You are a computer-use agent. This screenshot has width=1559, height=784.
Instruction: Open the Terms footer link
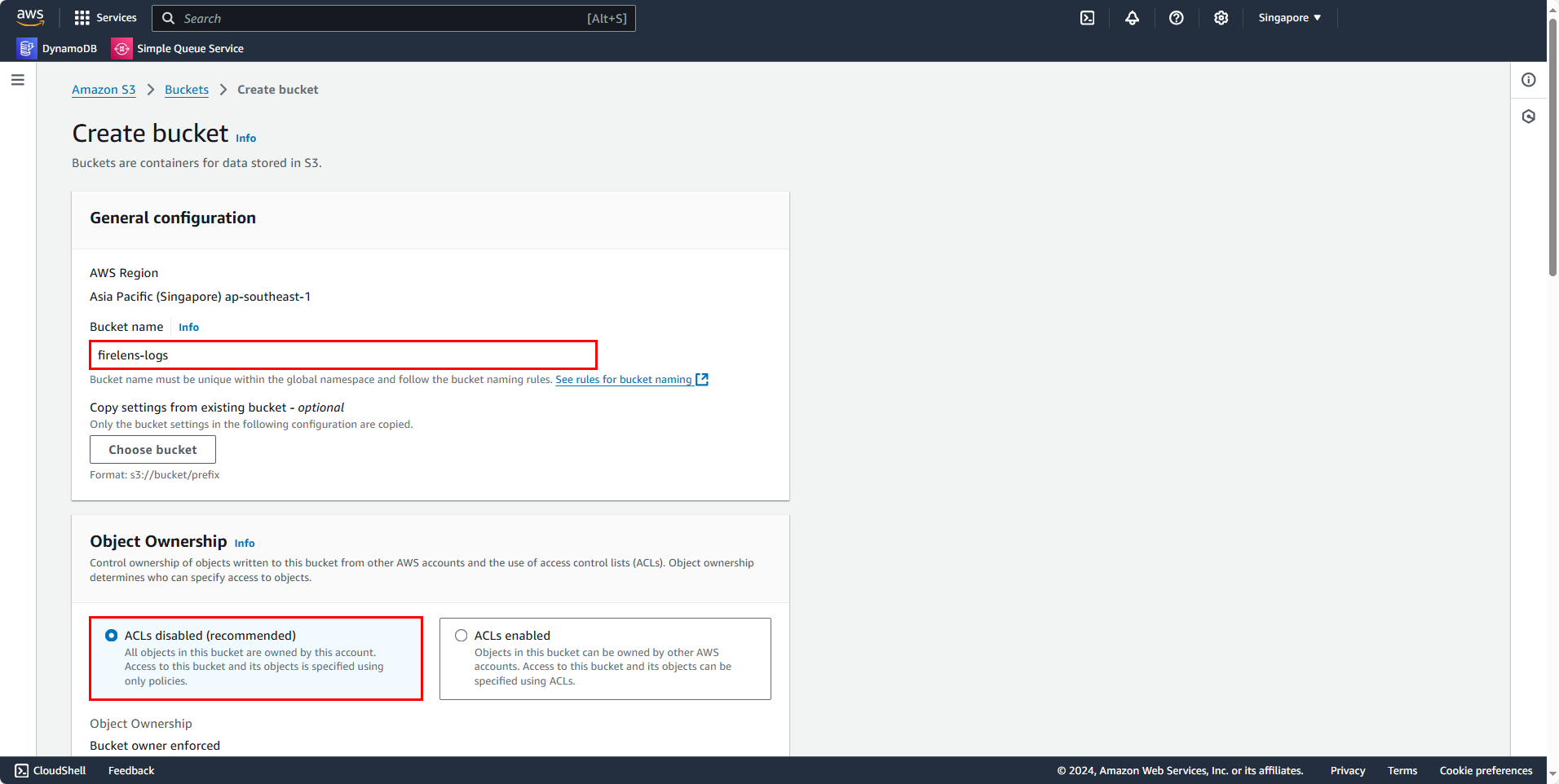(x=1402, y=771)
